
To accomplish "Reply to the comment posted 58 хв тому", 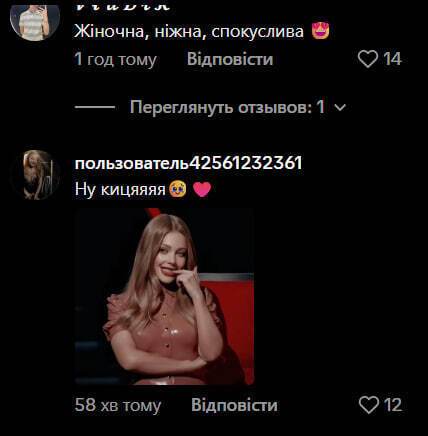I will [234, 405].
